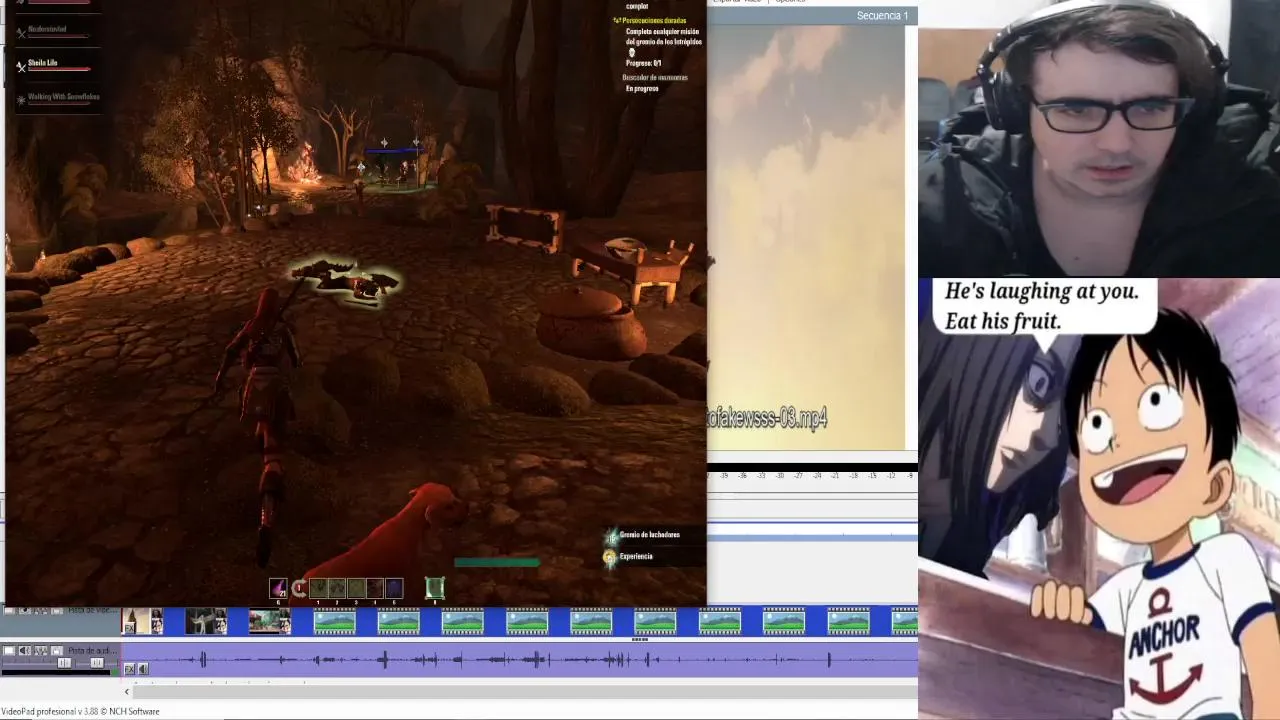Click the "Persecuciones doradas" quest title

656,20
